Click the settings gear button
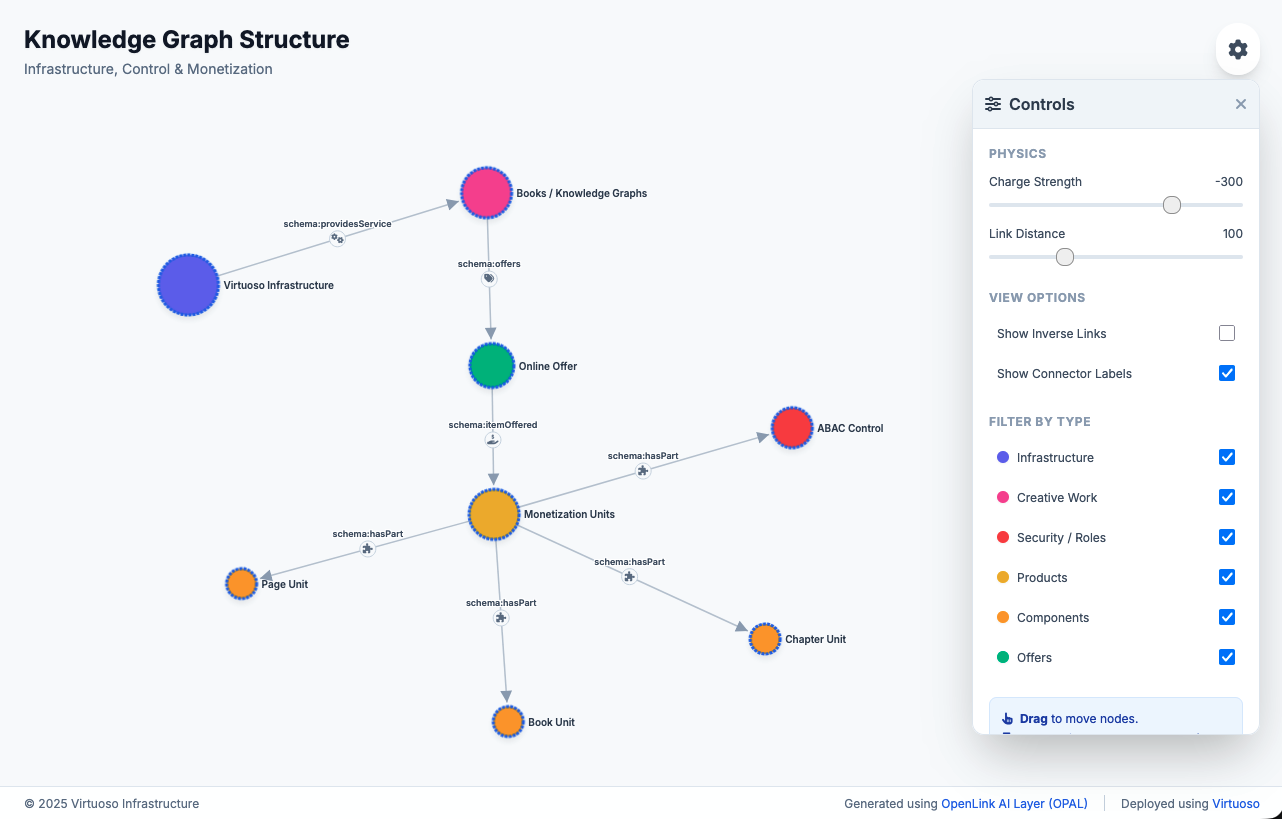 [x=1238, y=49]
